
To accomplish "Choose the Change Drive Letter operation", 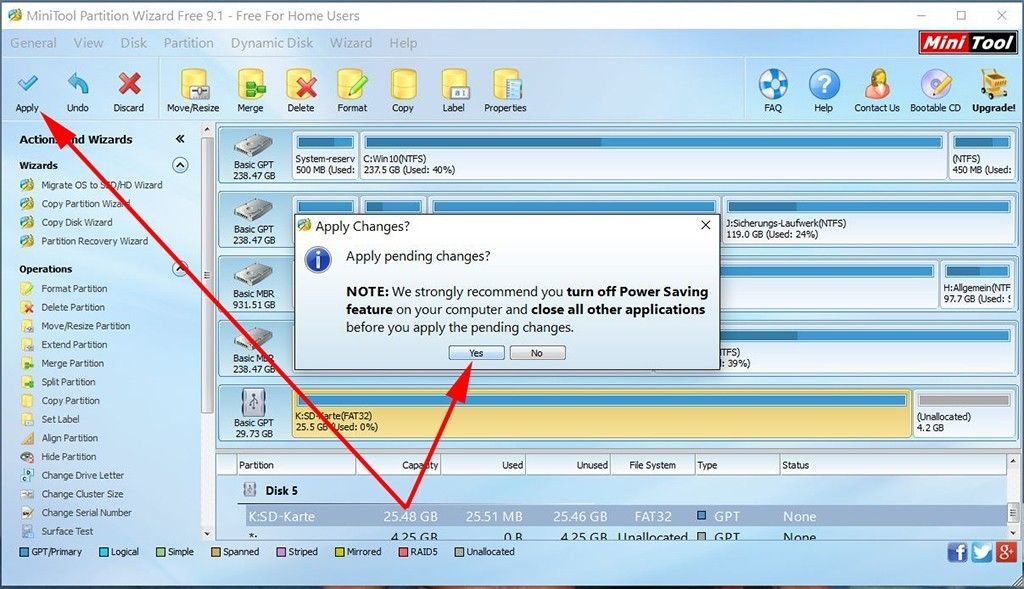I will 83,475.
